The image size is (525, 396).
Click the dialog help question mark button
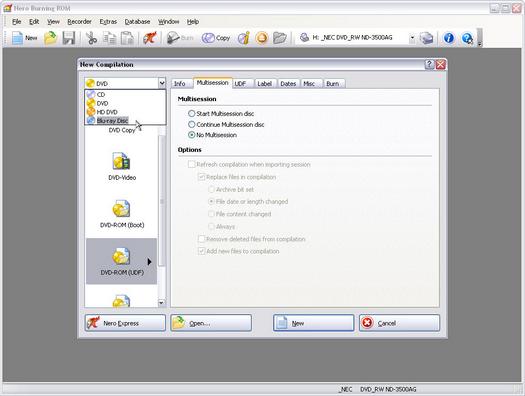tap(430, 64)
